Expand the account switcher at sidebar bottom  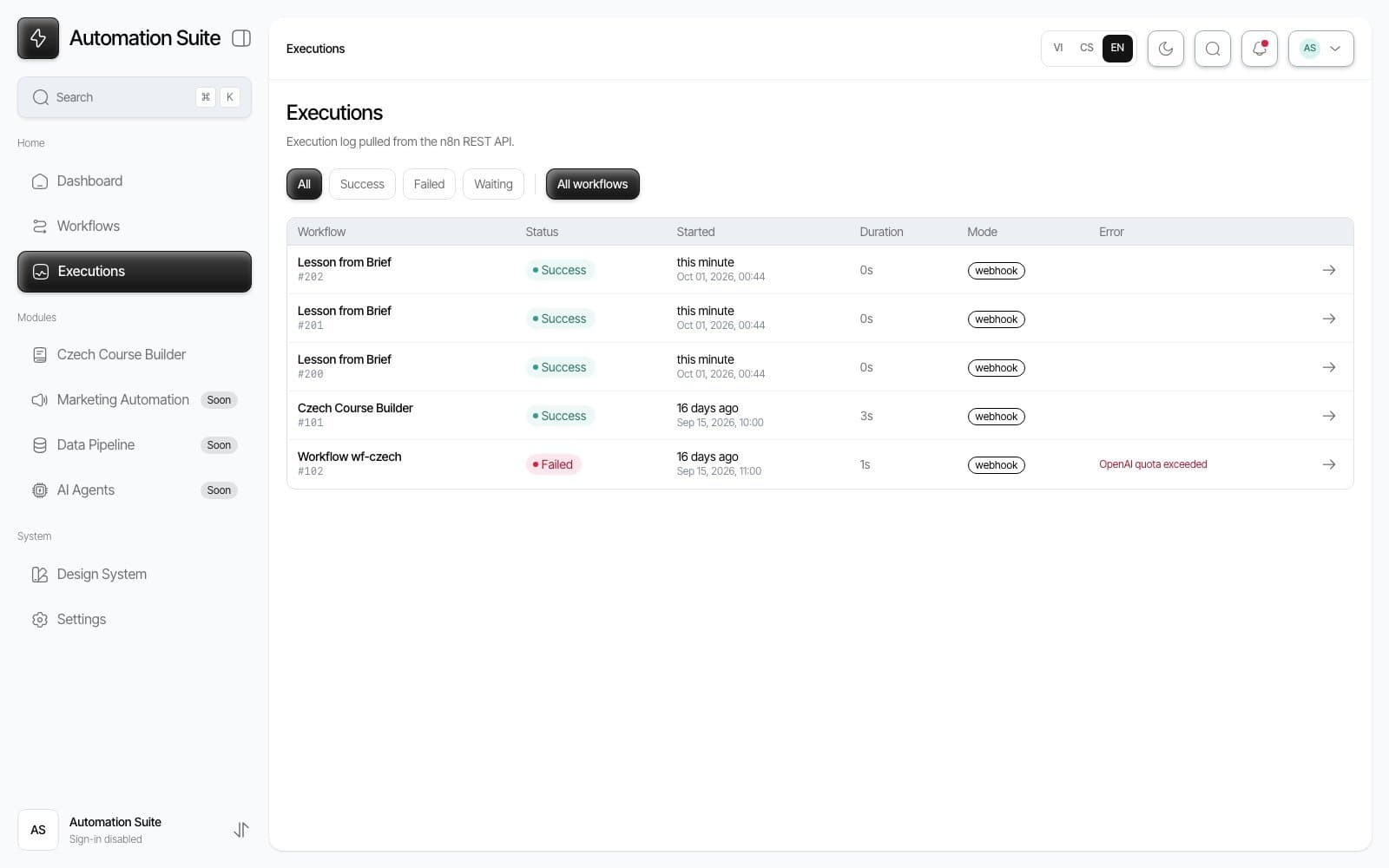[241, 830]
